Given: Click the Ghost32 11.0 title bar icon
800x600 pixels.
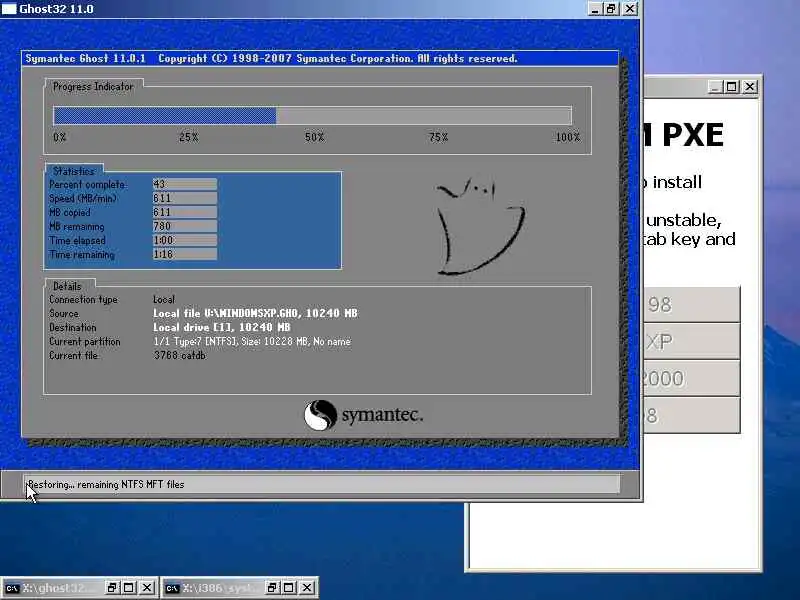Looking at the screenshot, I should point(9,9).
